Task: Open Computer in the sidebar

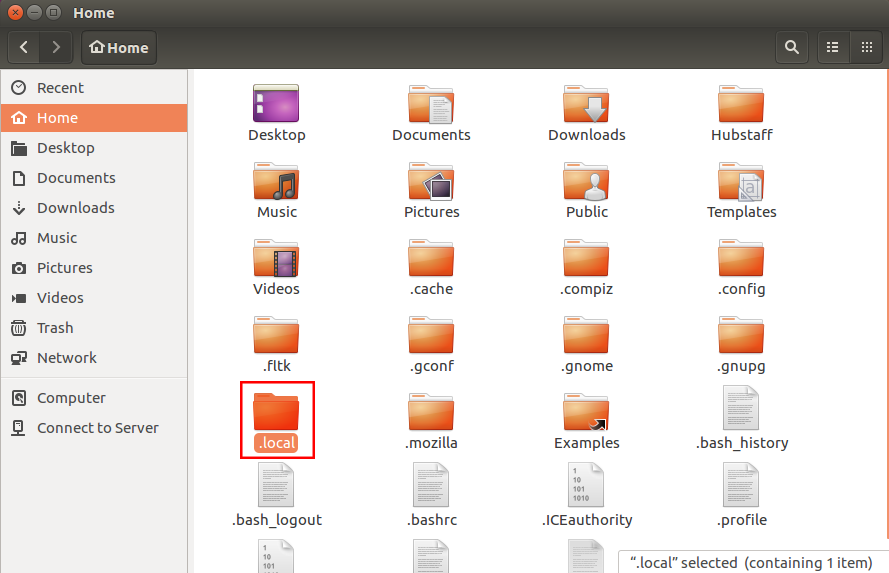Action: tap(94, 398)
